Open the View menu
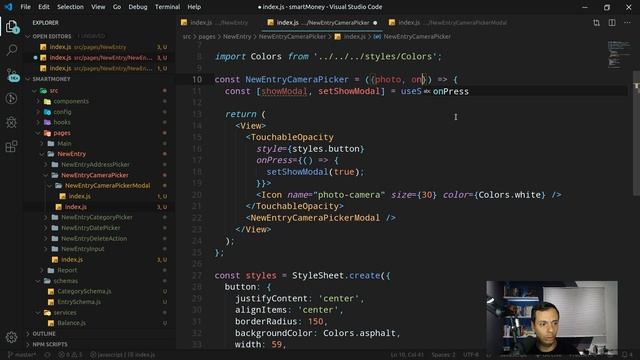 (x=98, y=7)
